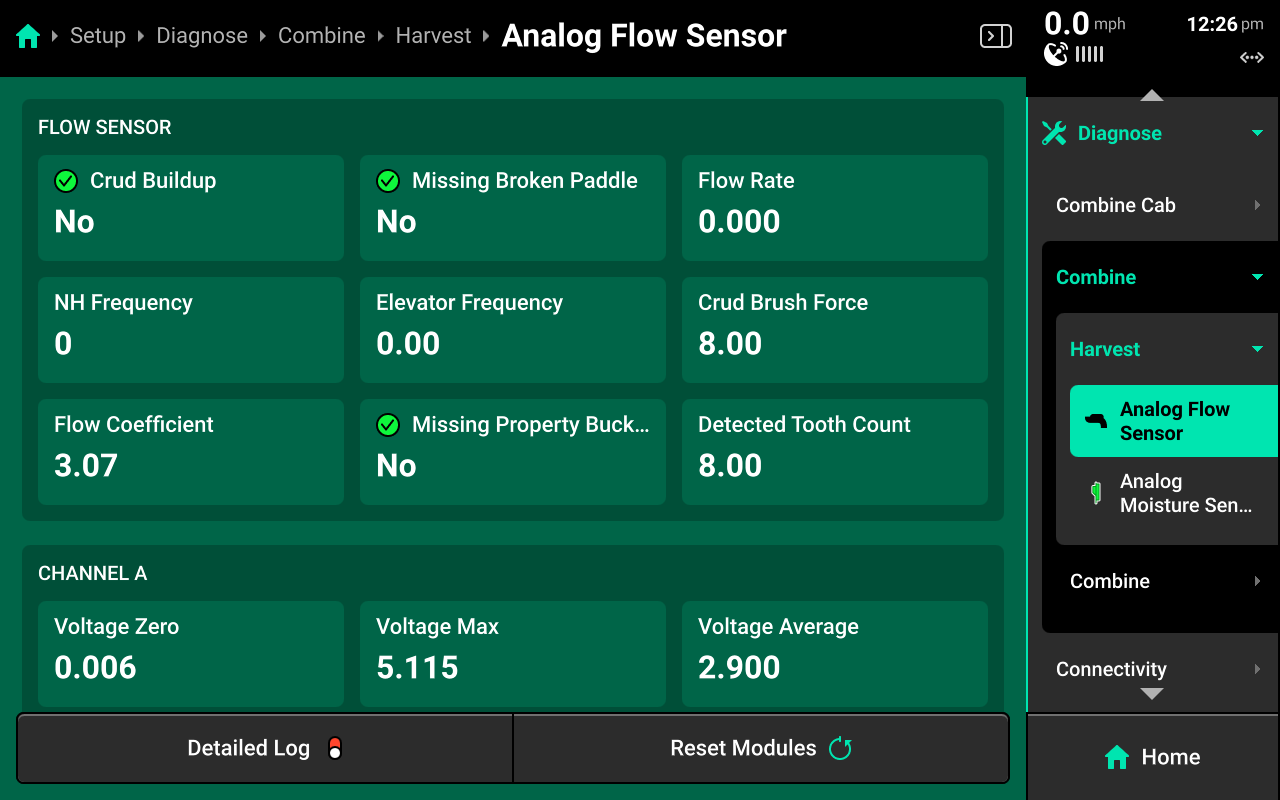Click the Crud Buildup green check indicator
This screenshot has height=800, width=1280.
pyautogui.click(x=66, y=181)
